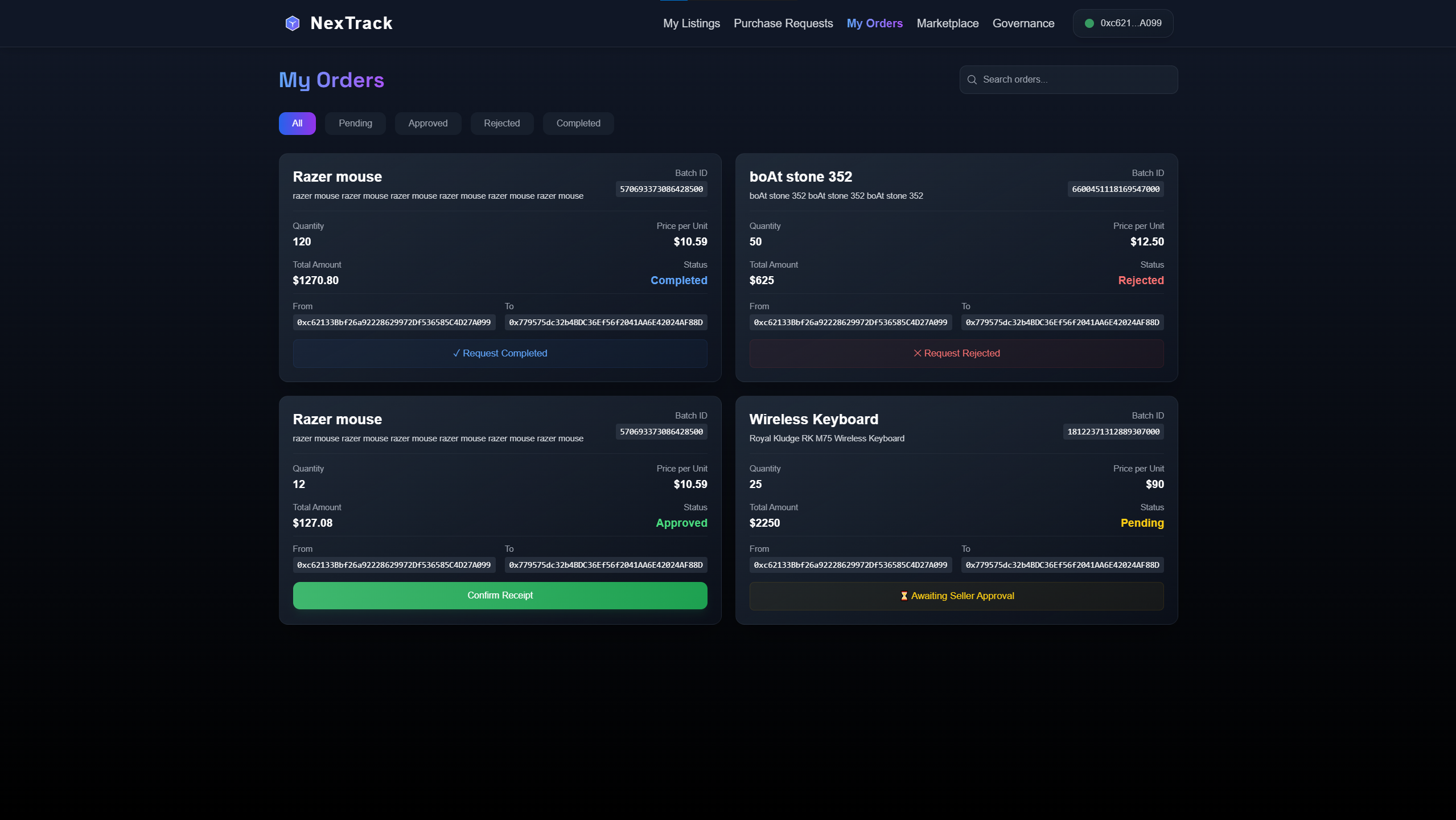The width and height of the screenshot is (1456, 820).
Task: Click the magnifier icon in search box
Action: [972, 80]
